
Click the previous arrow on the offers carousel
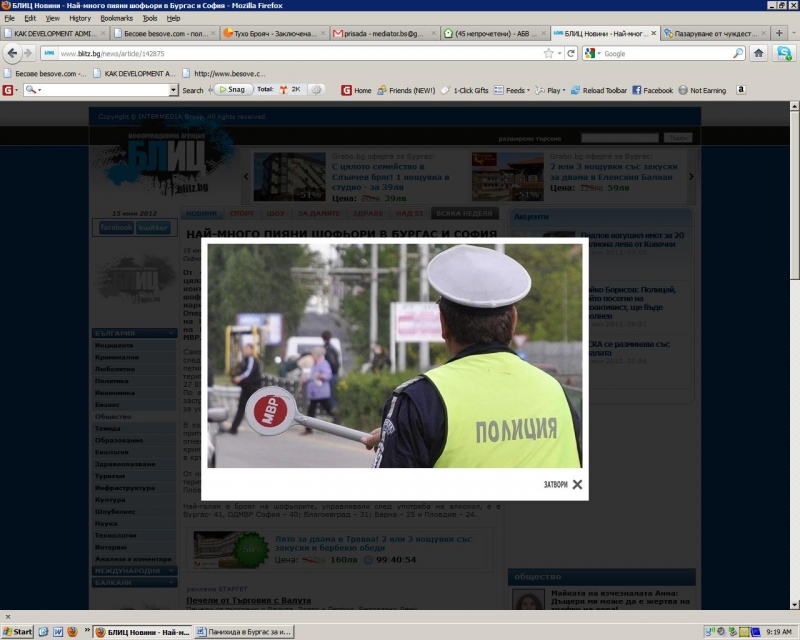coord(246,177)
